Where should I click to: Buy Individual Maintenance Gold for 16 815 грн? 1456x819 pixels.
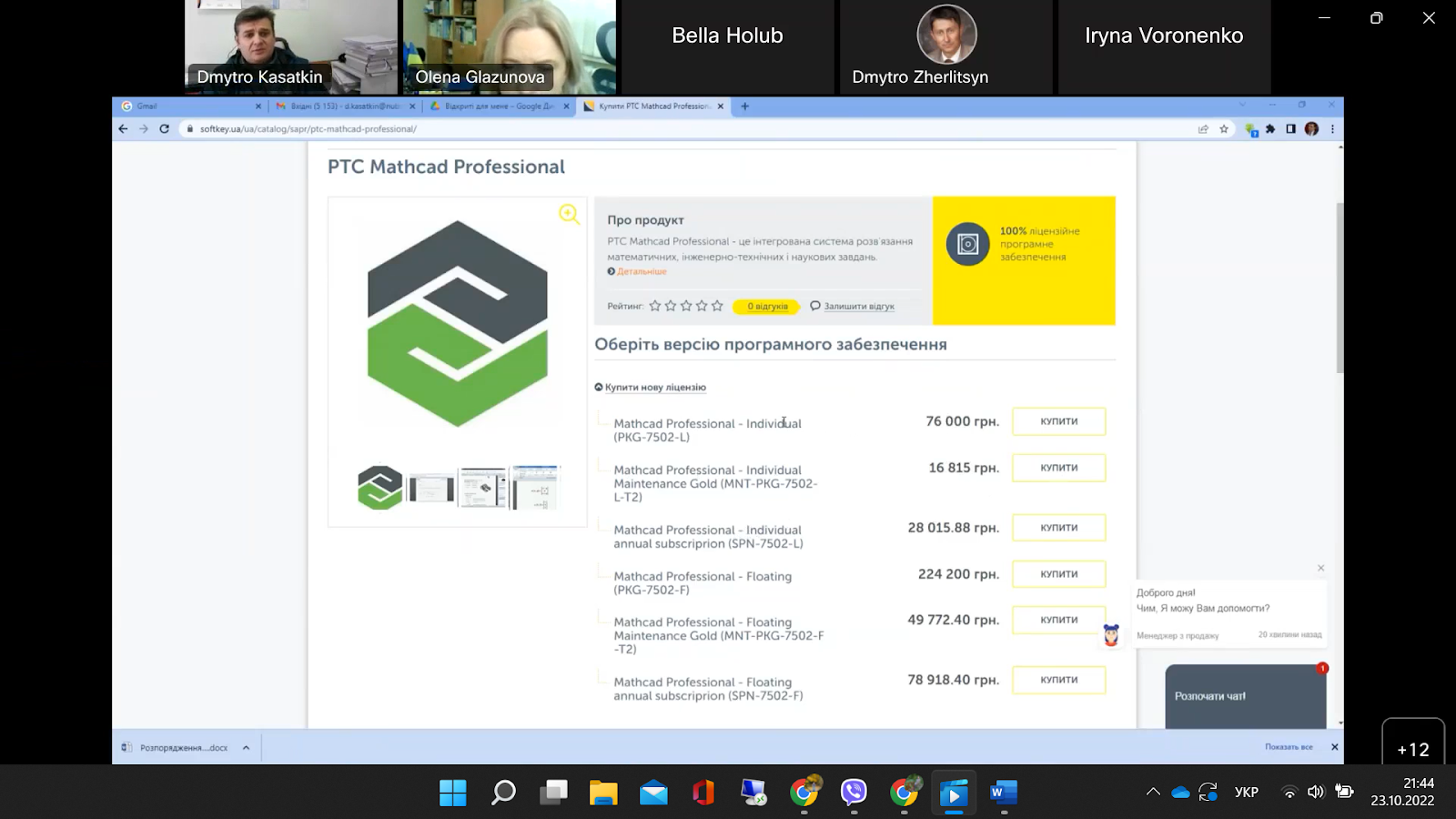tap(1059, 468)
